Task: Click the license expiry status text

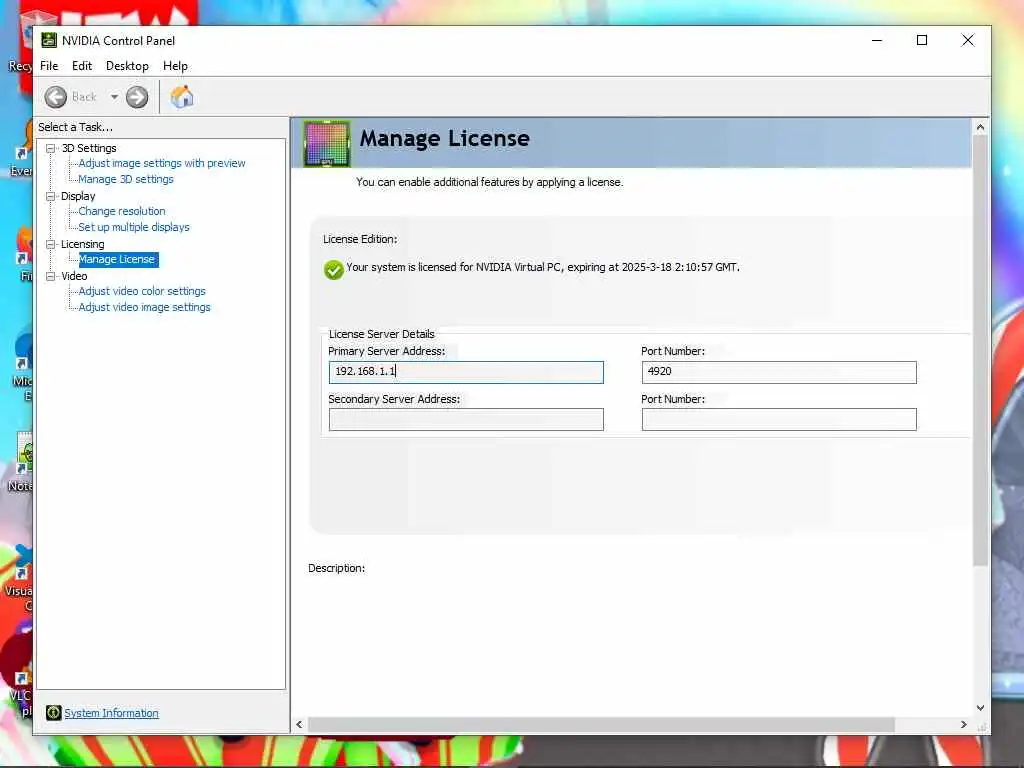Action: pos(543,267)
